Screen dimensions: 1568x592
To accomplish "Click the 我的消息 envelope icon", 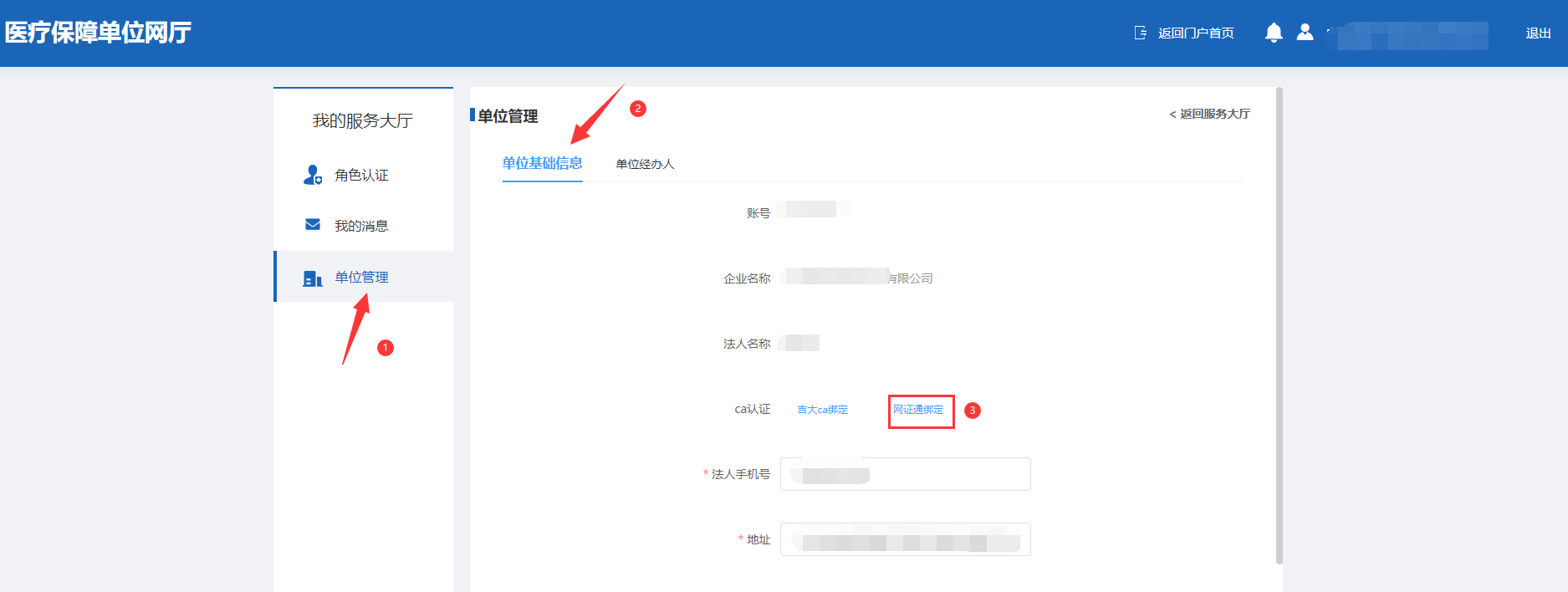I will 313,225.
